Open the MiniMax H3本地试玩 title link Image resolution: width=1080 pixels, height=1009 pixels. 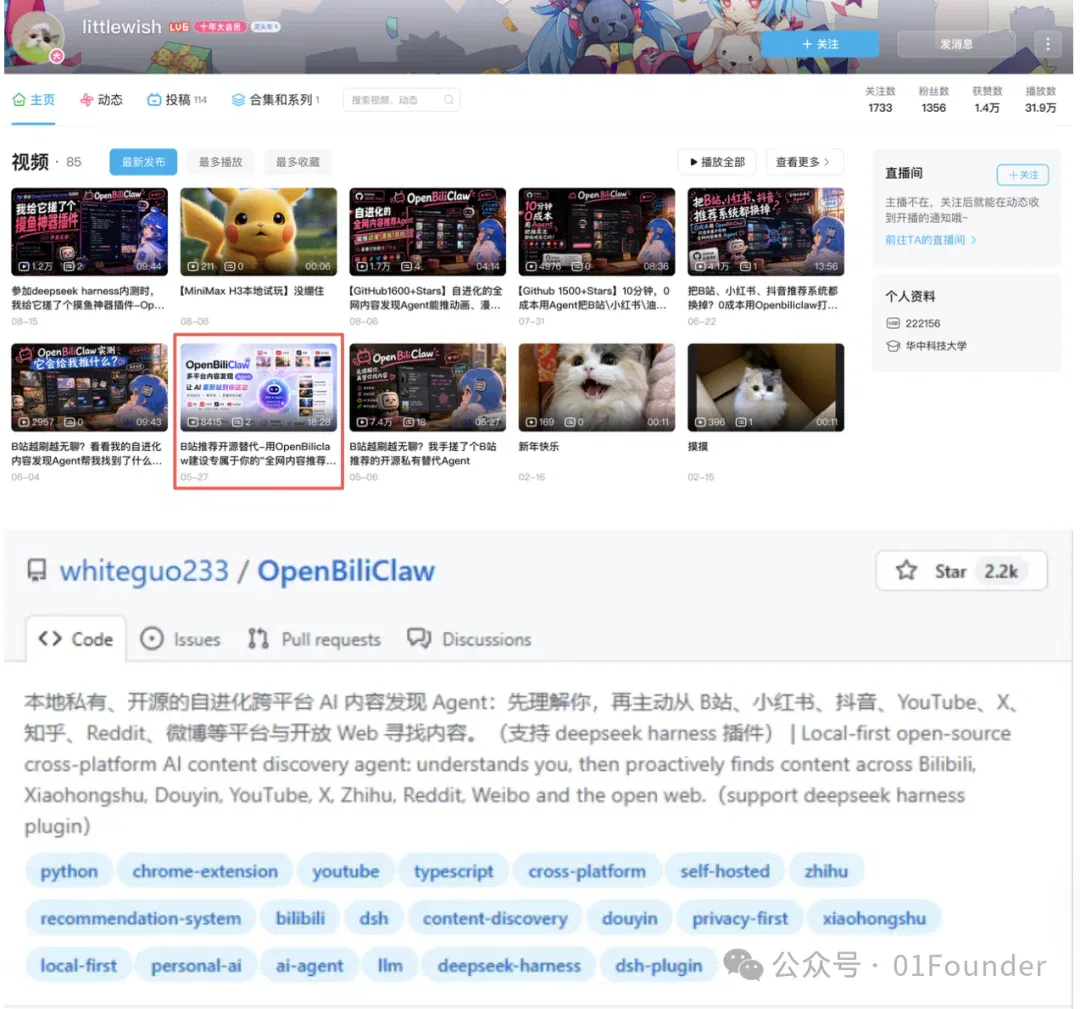tap(252, 291)
